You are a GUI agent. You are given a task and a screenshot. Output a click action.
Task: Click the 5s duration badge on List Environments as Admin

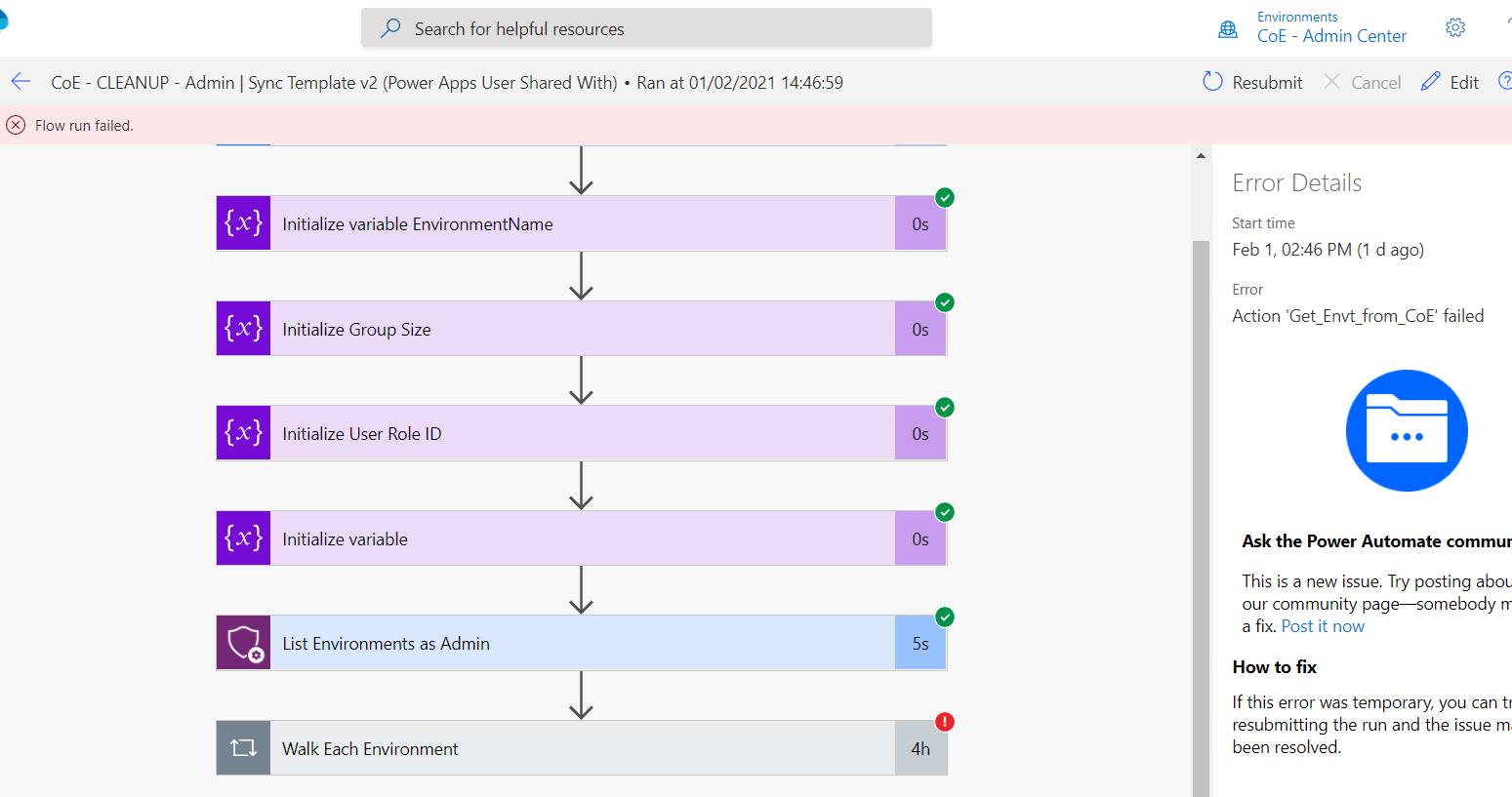click(920, 642)
